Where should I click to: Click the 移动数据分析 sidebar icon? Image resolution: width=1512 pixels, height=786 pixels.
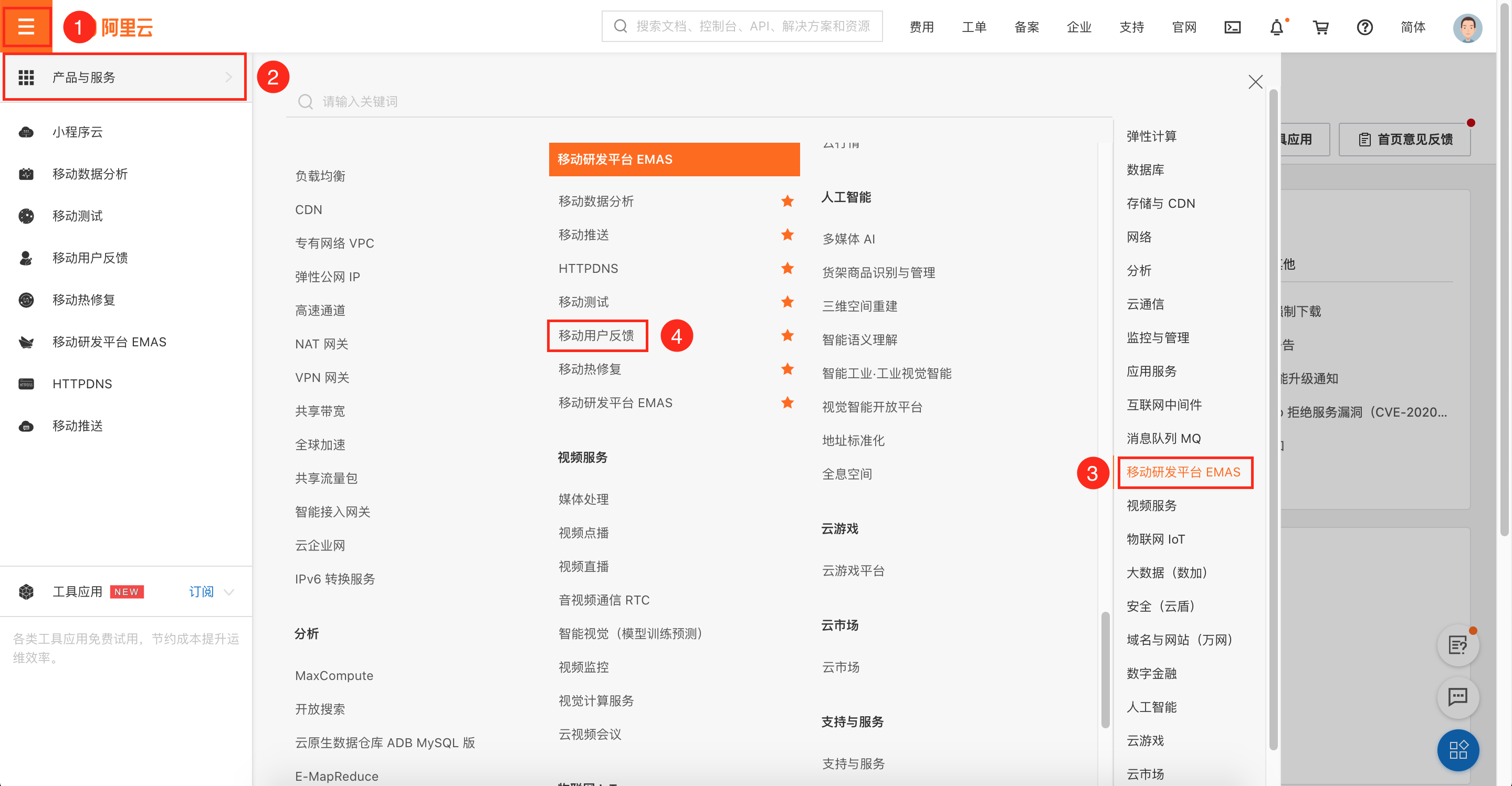[26, 174]
